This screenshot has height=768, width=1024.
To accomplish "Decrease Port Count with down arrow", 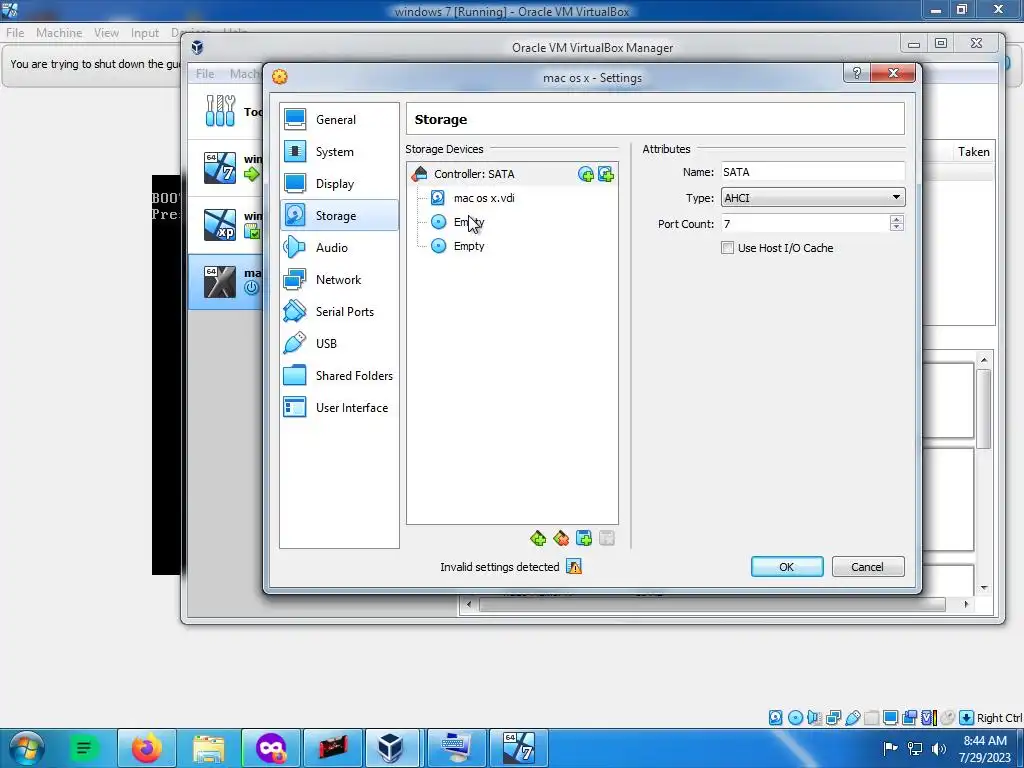I will click(897, 227).
